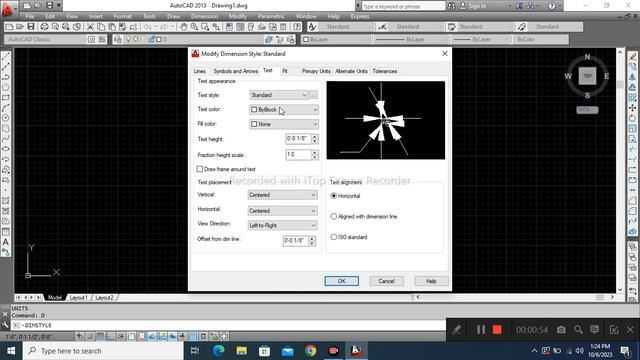
Task: Click the Offset from dim line spinner
Action: click(x=312, y=241)
